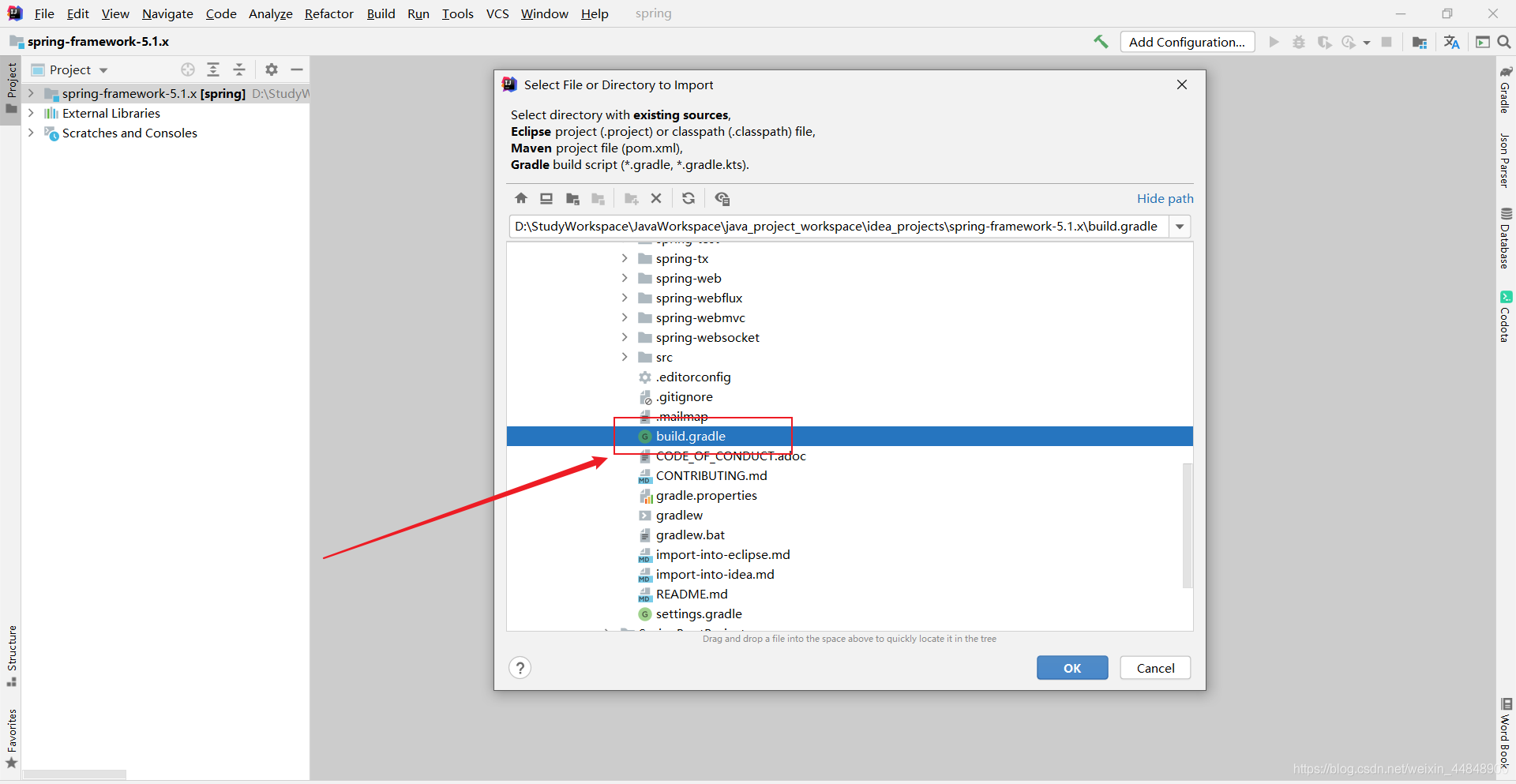Click the Refresh icon in dialog toolbar
The width and height of the screenshot is (1516, 784).
(689, 198)
